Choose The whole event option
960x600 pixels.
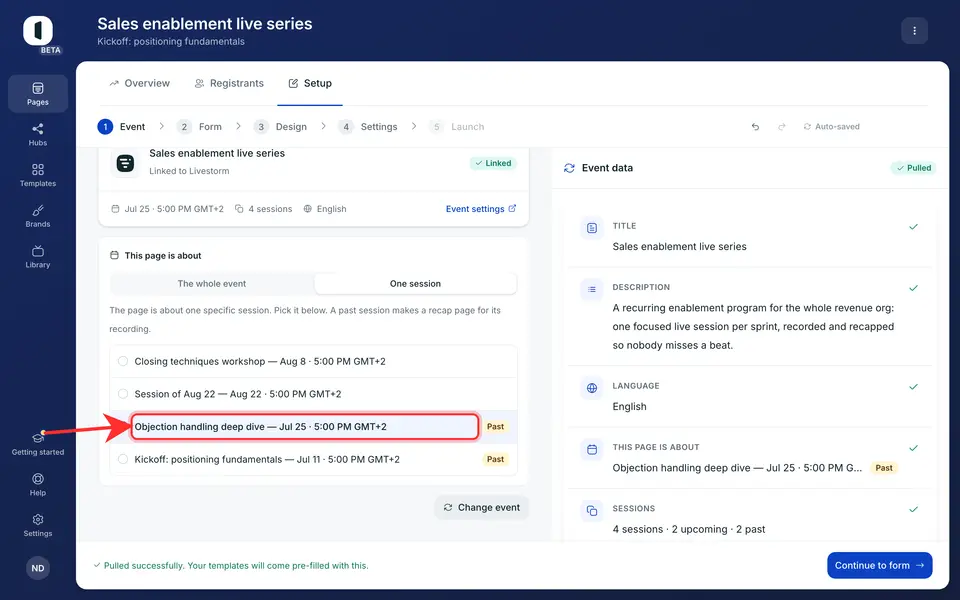point(212,283)
